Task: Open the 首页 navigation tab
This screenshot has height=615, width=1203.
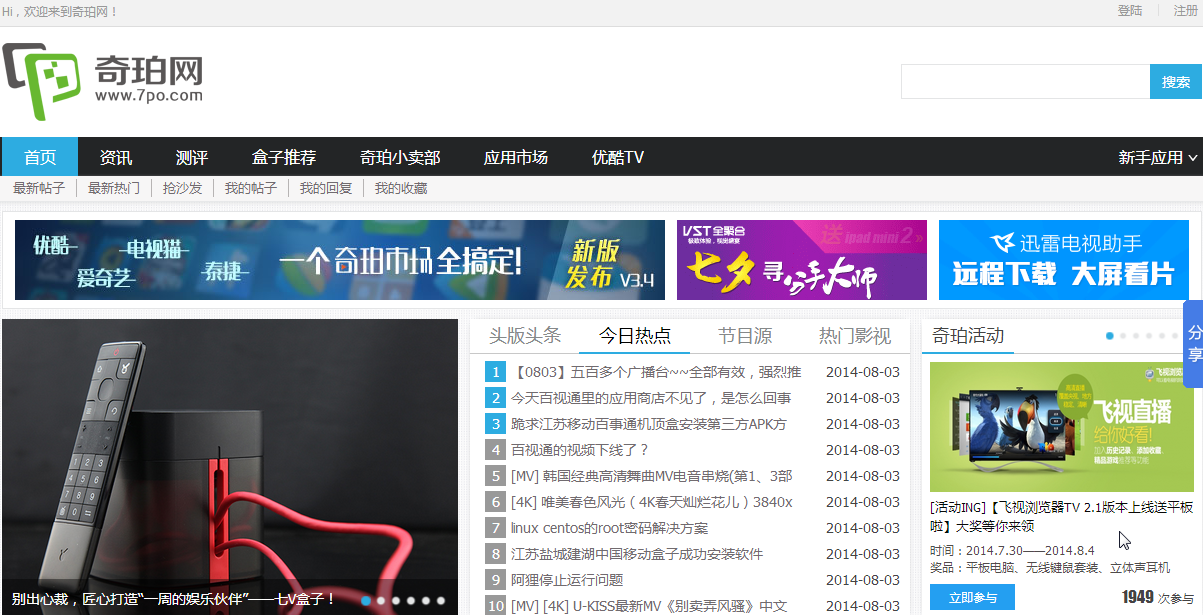Action: [40, 157]
